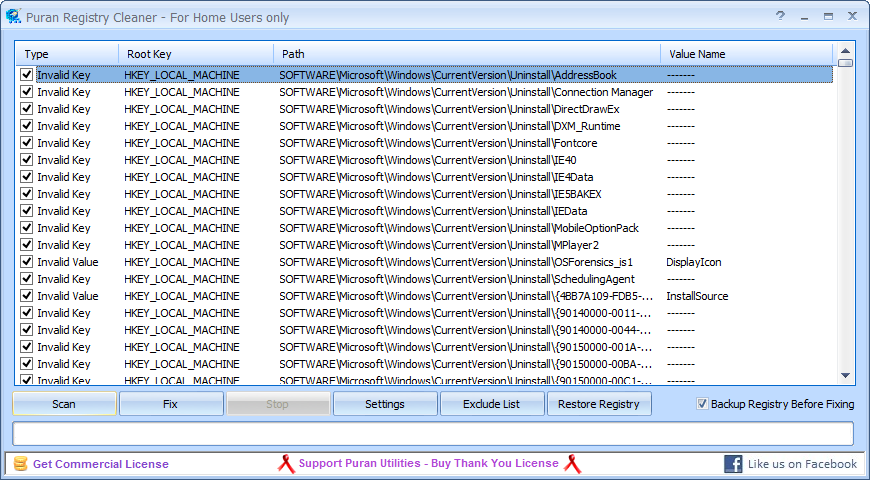Click the Fix button
This screenshot has width=870, height=480.
[171, 404]
